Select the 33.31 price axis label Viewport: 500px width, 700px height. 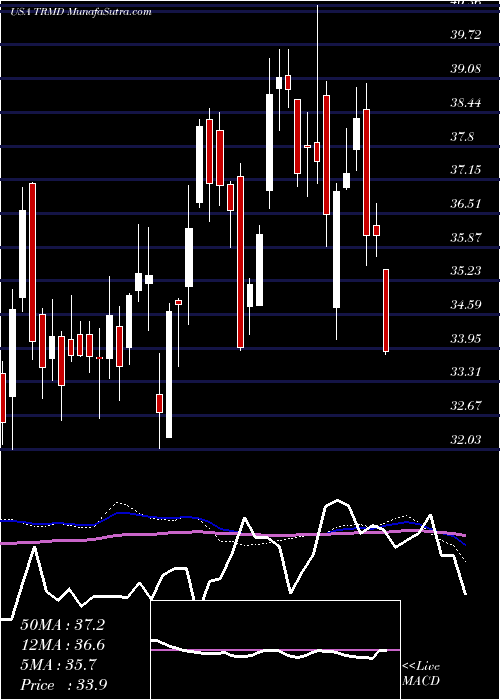[466, 372]
